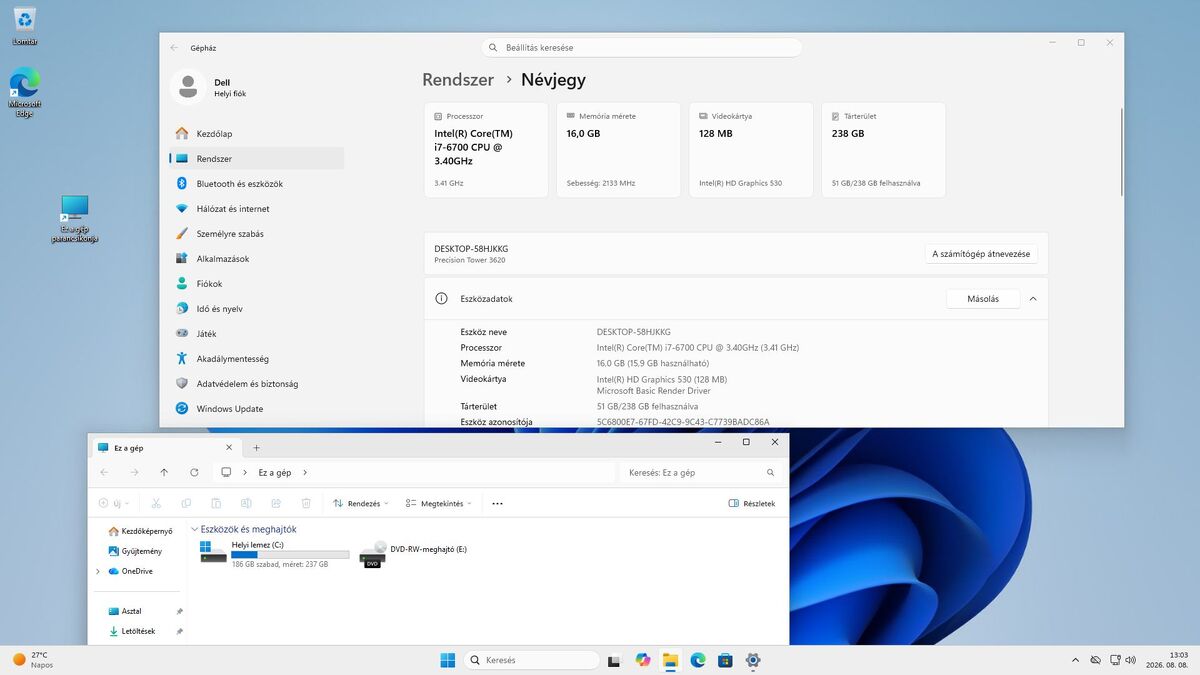Click the Dell user profile avatar
The image size is (1200, 675).
point(188,87)
